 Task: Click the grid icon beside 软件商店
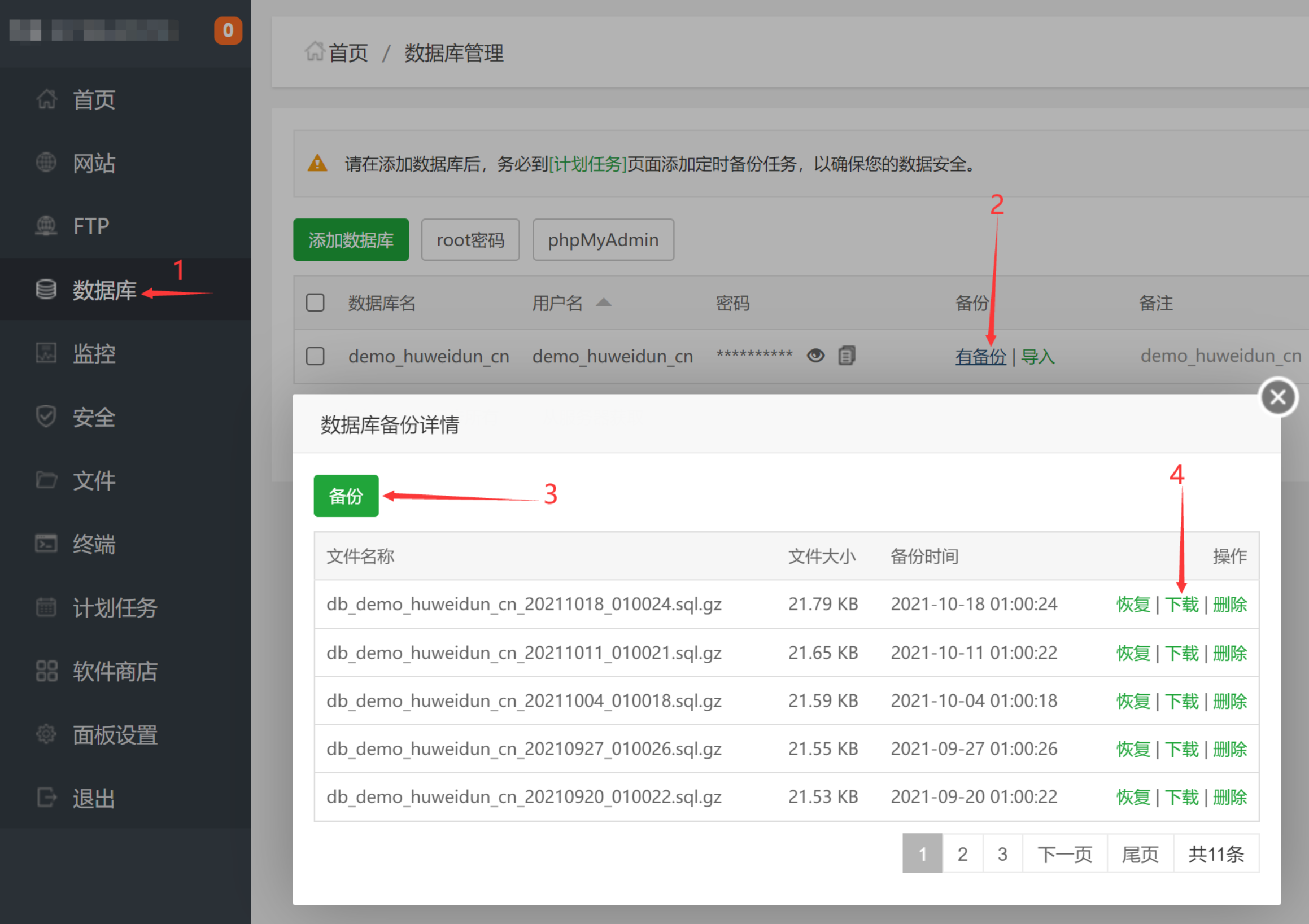point(47,671)
